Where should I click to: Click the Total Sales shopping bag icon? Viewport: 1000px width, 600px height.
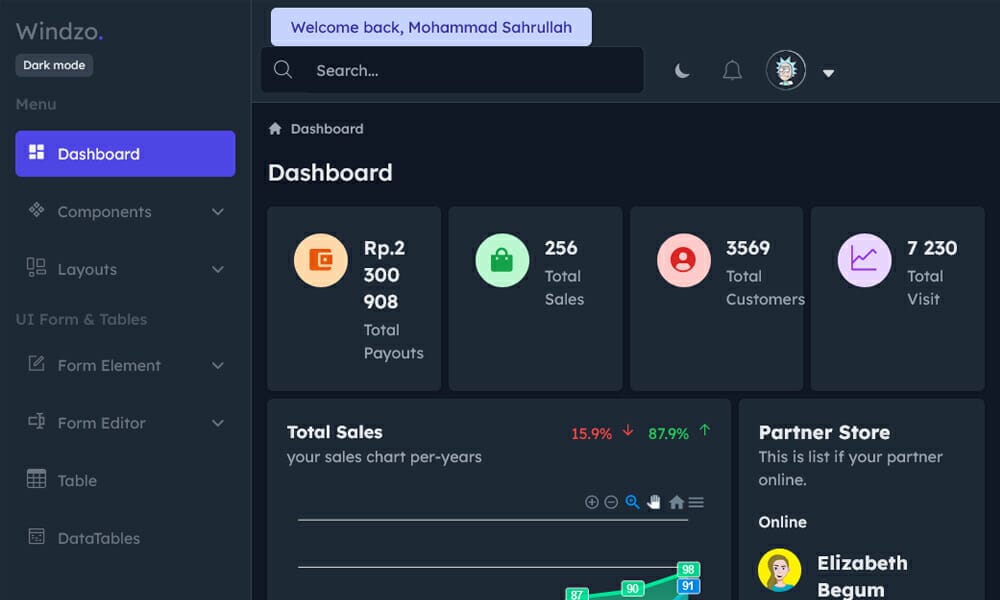(x=502, y=260)
